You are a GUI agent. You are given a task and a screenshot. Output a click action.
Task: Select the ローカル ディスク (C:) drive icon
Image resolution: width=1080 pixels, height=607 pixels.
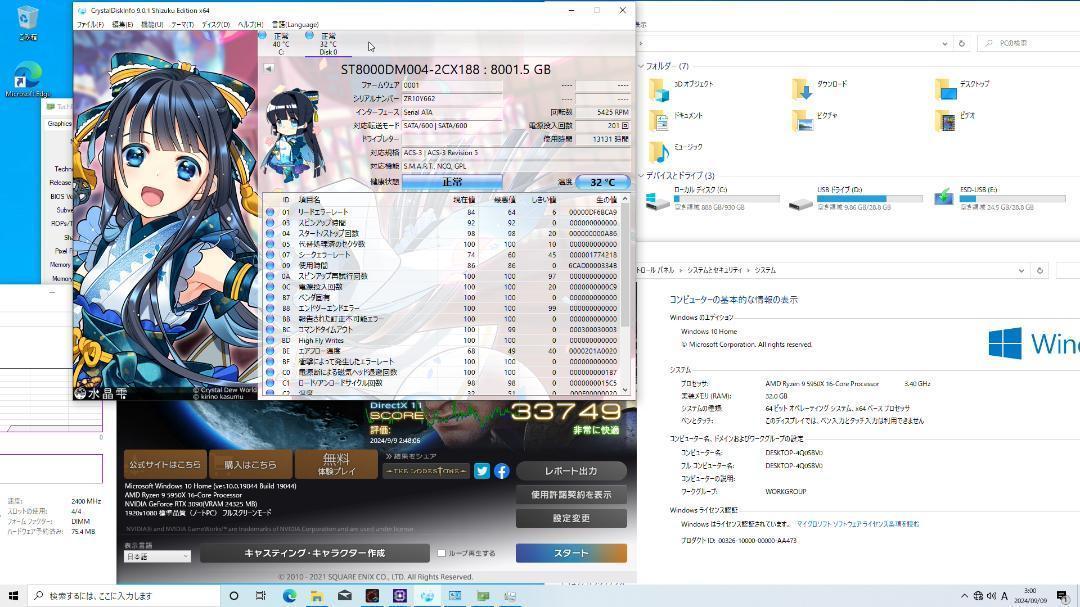[x=658, y=200]
